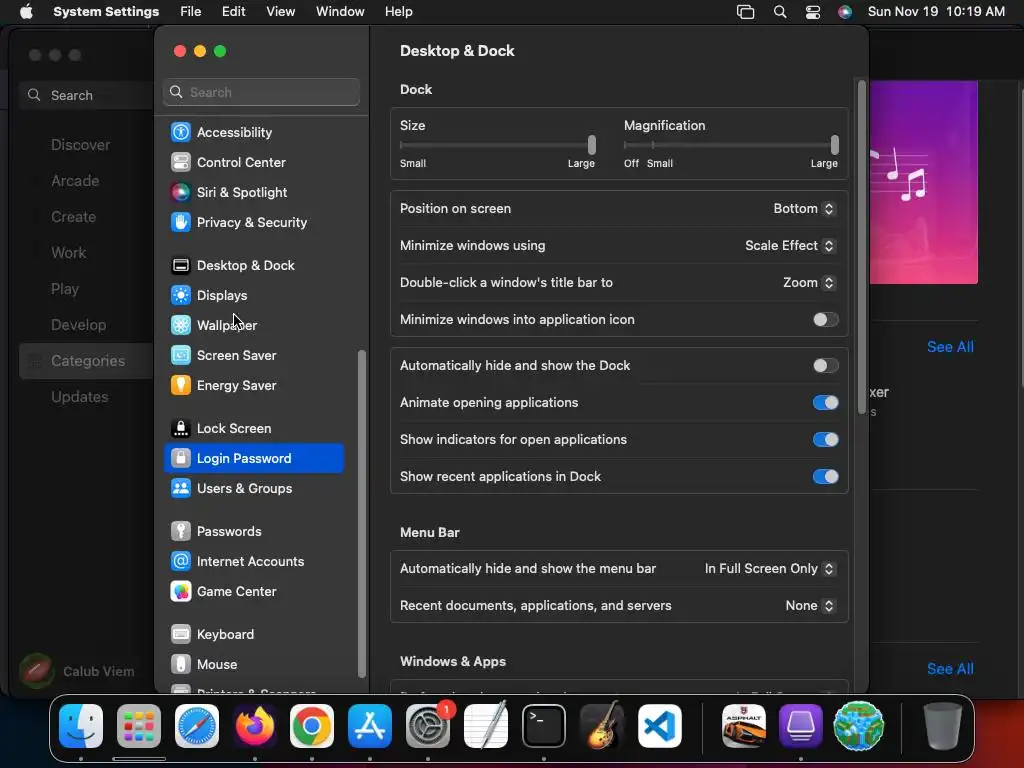Open Google Chrome in the Dock
The width and height of the screenshot is (1024, 768).
(312, 726)
